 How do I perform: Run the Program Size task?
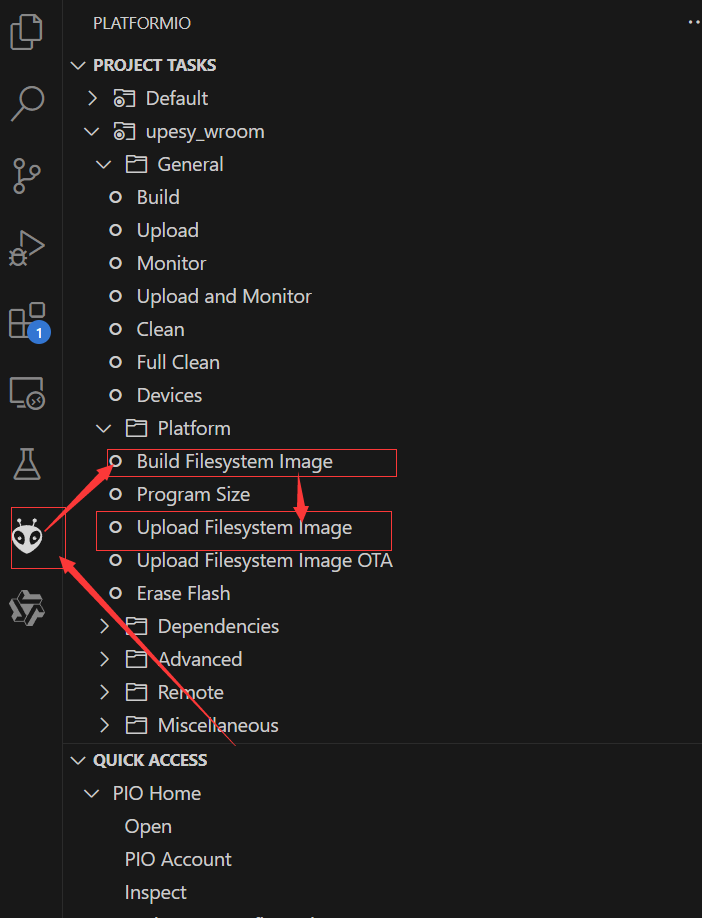click(x=193, y=495)
